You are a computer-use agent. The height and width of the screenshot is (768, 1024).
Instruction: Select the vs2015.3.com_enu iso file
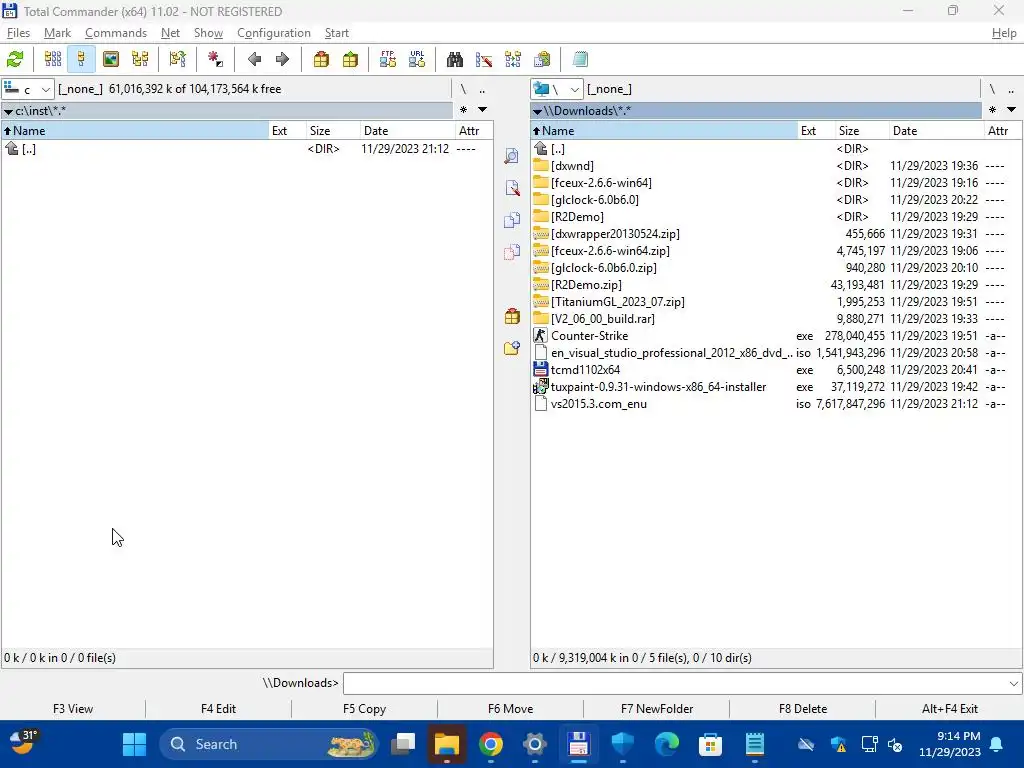(776, 404)
